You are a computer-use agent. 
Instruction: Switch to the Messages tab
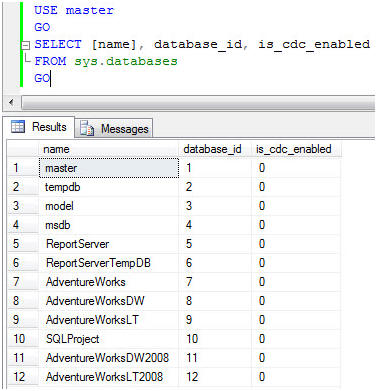[x=114, y=128]
